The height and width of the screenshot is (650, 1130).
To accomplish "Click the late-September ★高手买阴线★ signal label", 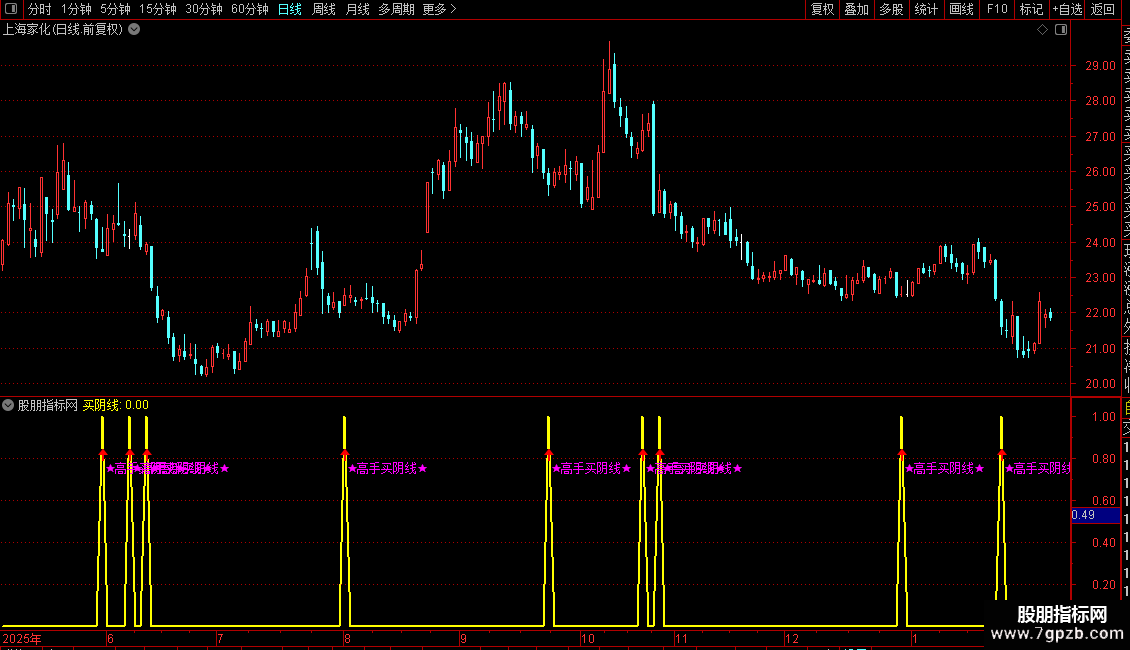I will pos(592,468).
